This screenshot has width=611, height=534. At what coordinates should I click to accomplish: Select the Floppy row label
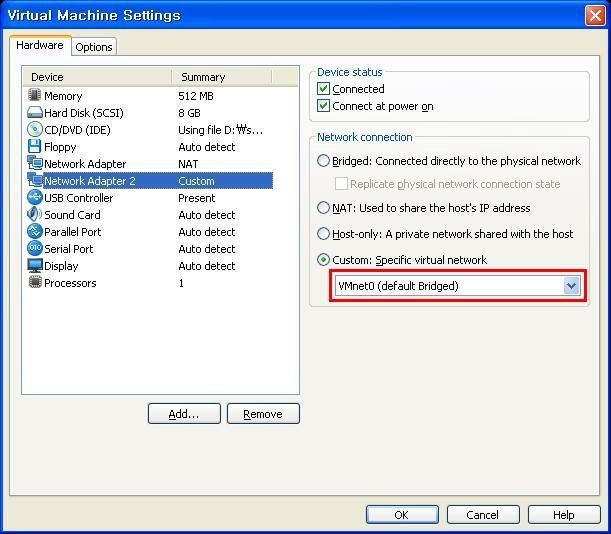click(x=60, y=147)
